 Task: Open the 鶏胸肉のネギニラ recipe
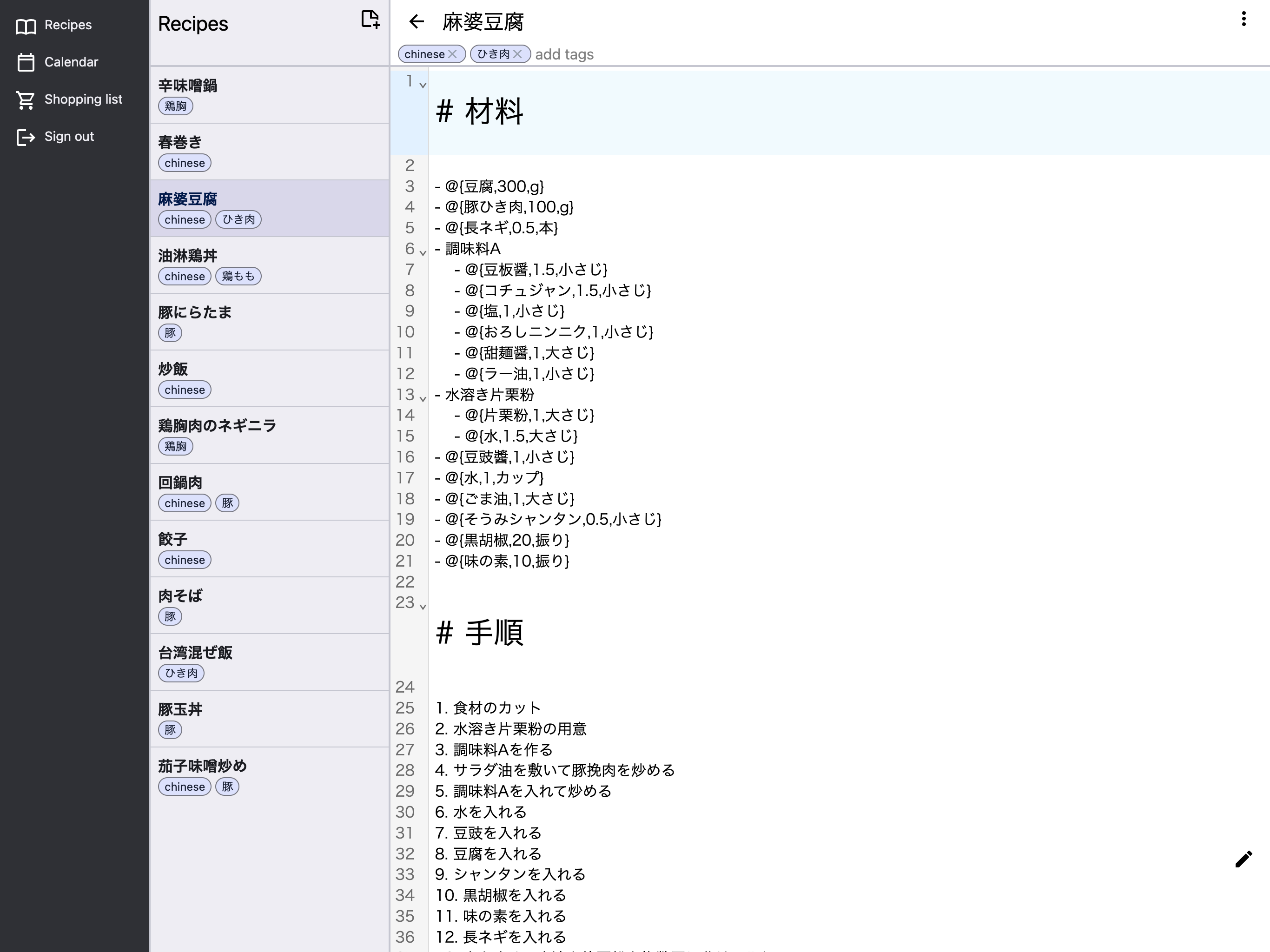coord(269,436)
